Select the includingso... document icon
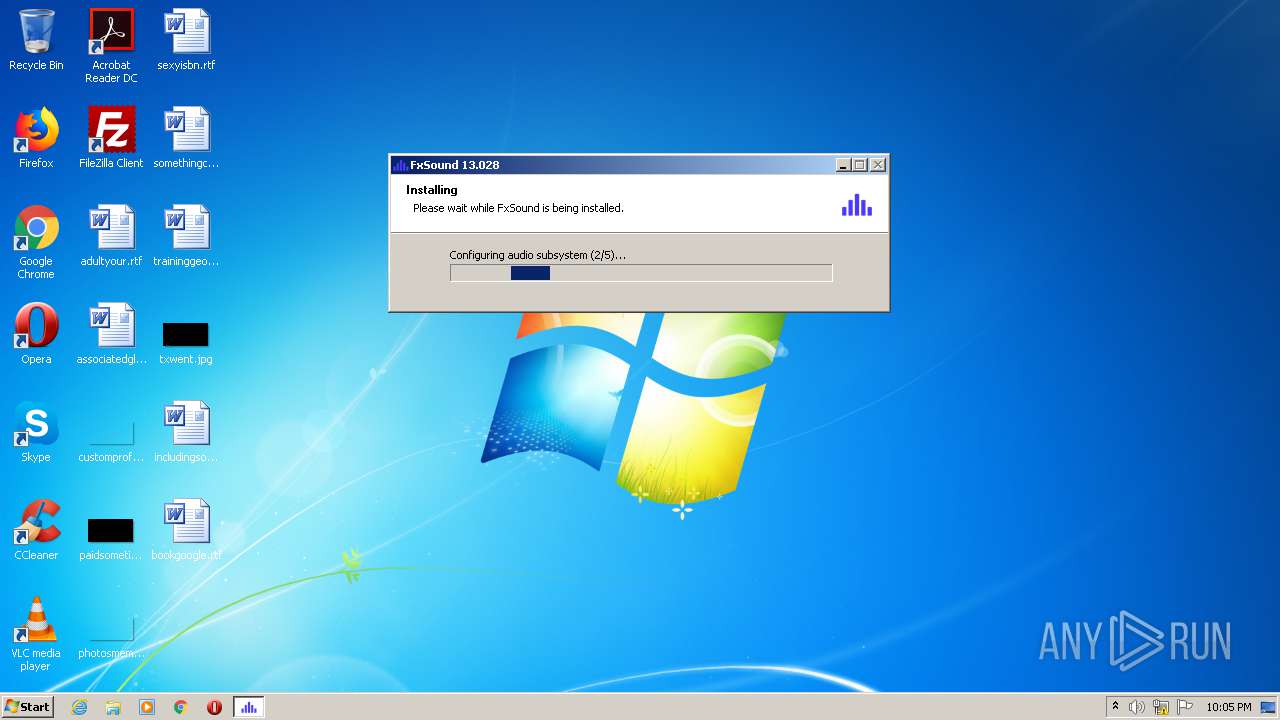Image resolution: width=1280 pixels, height=720 pixels. (x=186, y=432)
